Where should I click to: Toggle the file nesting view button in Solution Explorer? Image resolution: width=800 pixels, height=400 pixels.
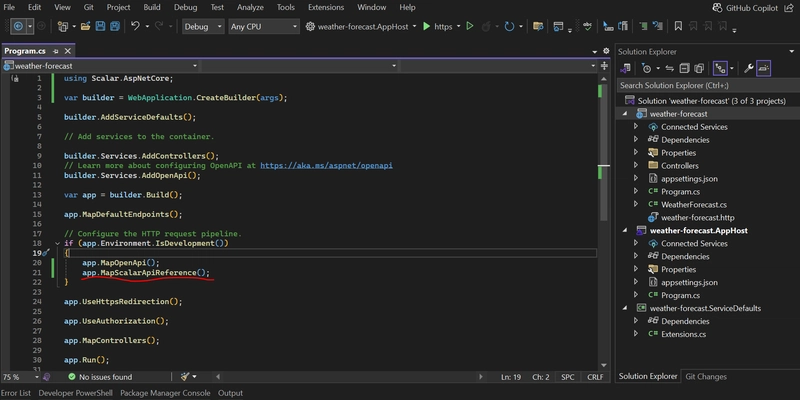[x=720, y=68]
